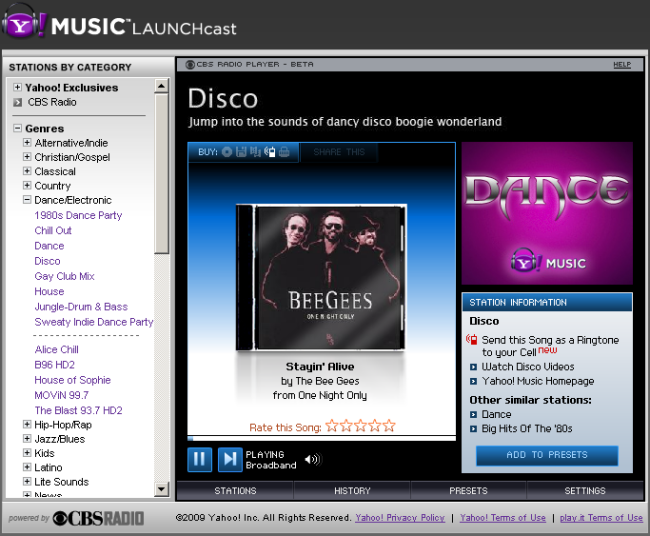650x536 pixels.
Task: Click arrow bullet beside Dance station
Action: click(473, 415)
